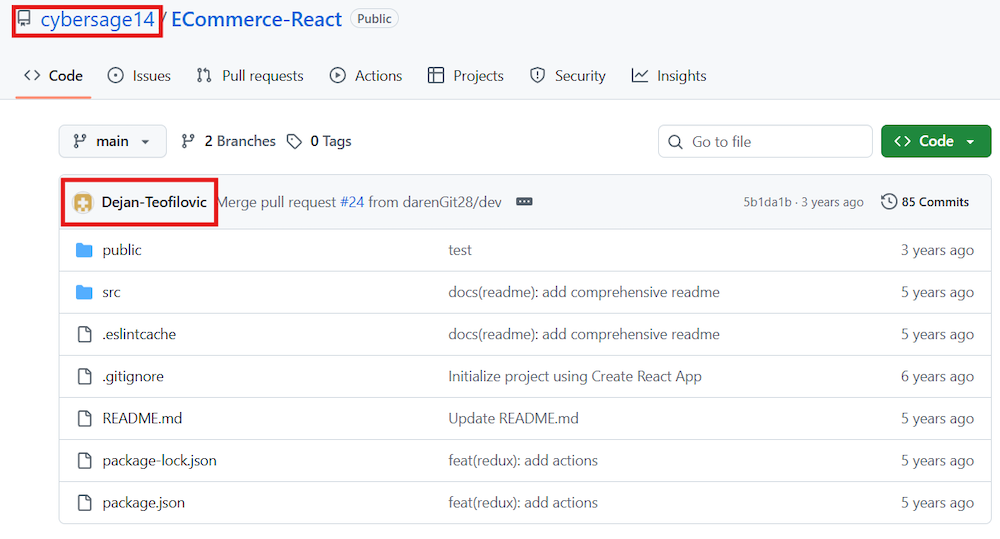View the Security tab
This screenshot has width=1000, height=539.
pos(567,76)
